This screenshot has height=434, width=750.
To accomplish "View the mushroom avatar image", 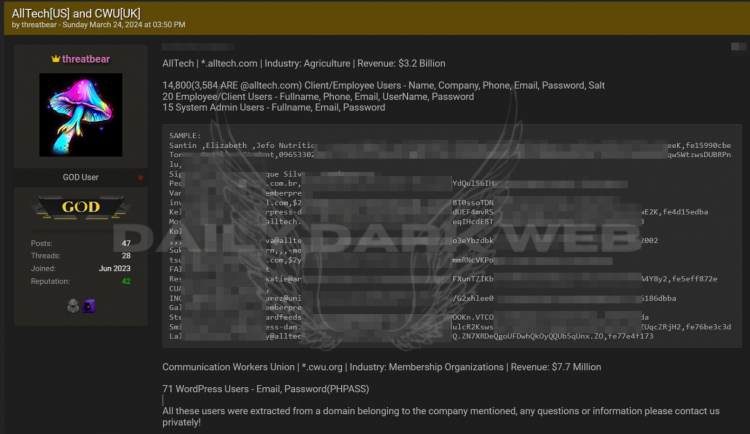I will pyautogui.click(x=80, y=115).
